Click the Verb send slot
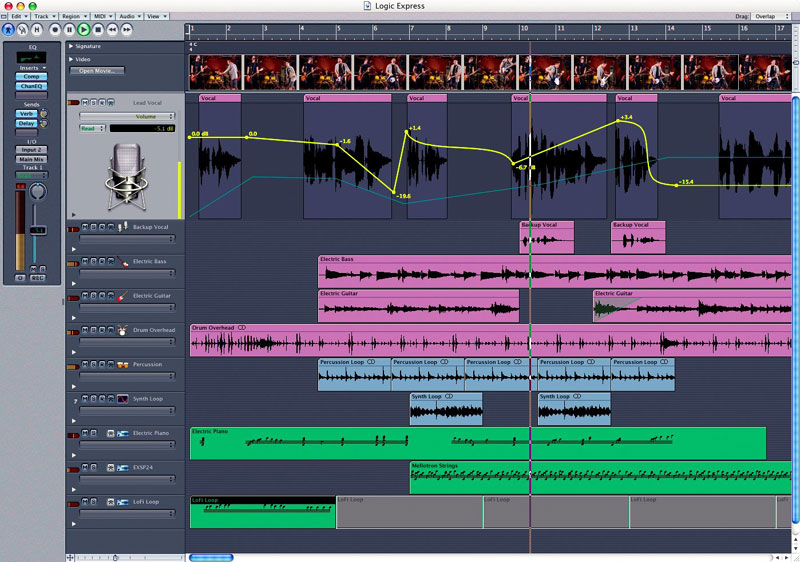This screenshot has width=800, height=562. 27,114
